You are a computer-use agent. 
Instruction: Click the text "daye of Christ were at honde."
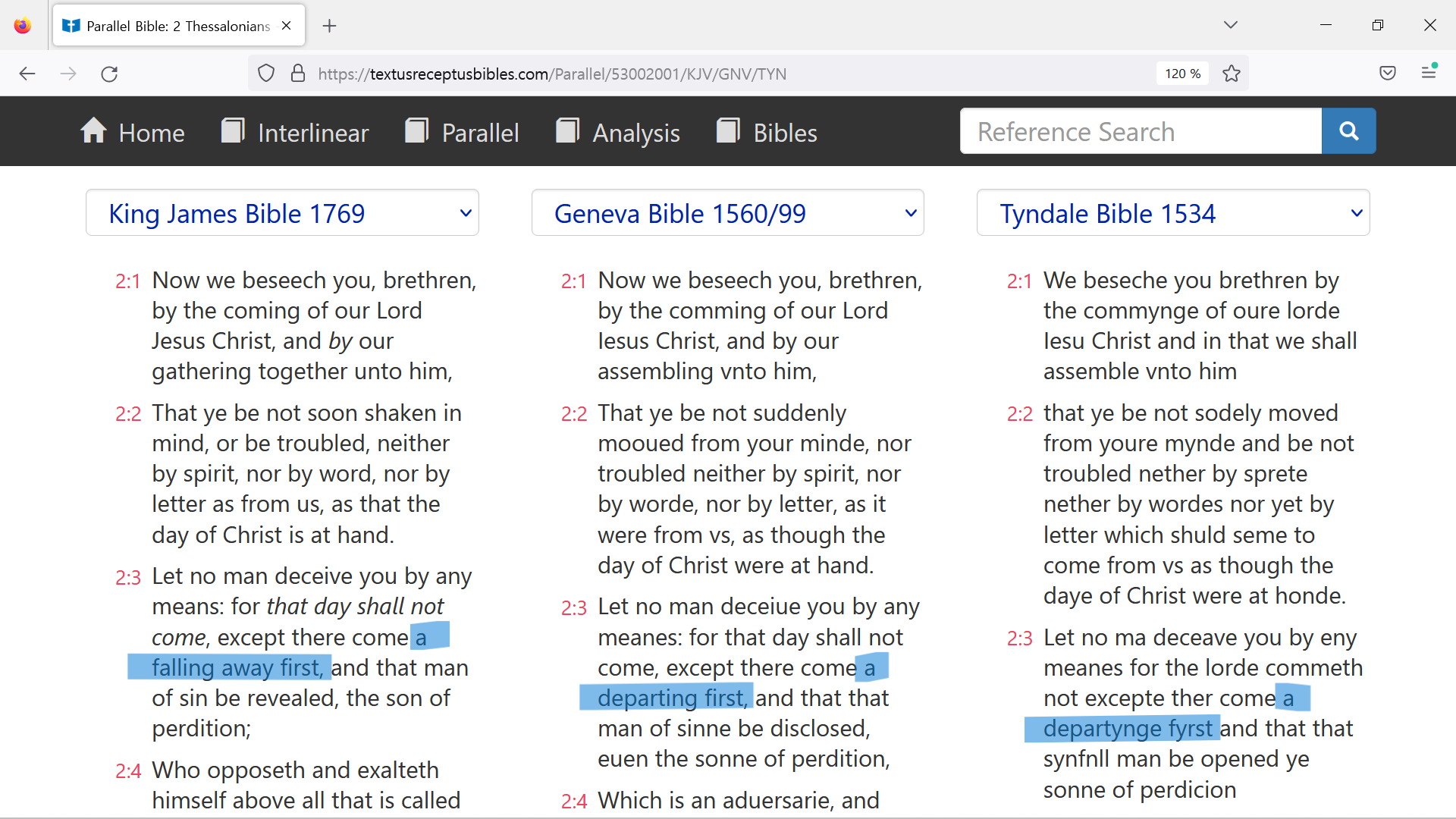[1194, 595]
